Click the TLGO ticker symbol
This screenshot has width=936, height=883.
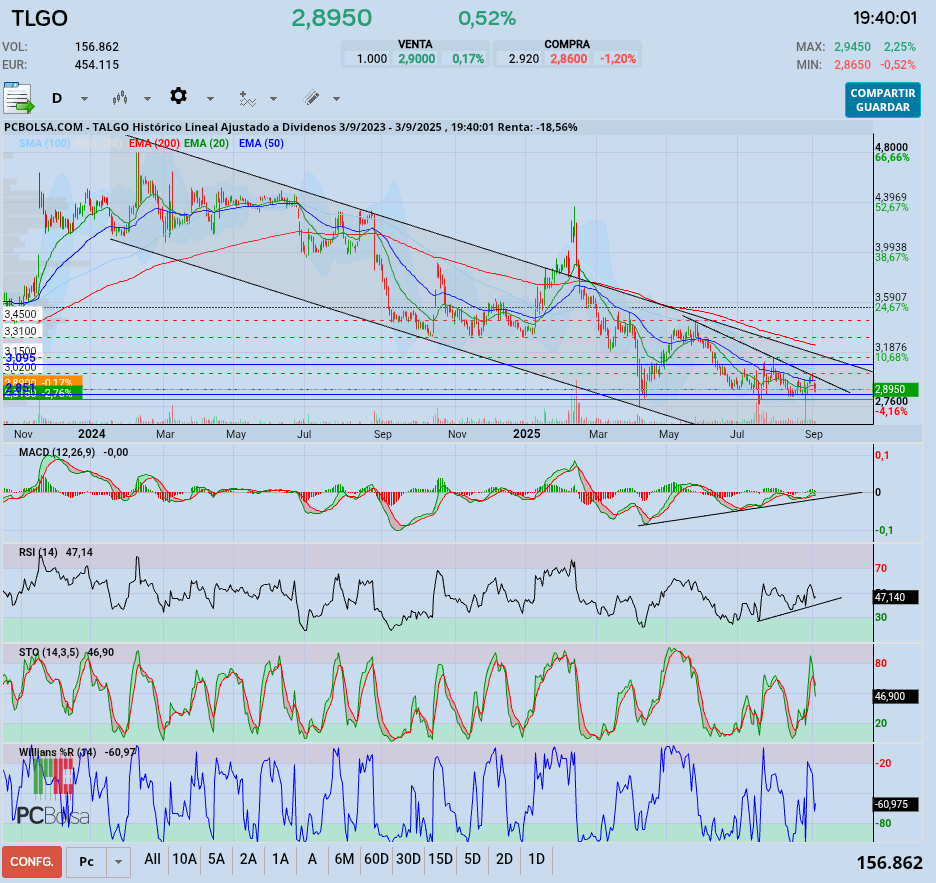[x=39, y=19]
